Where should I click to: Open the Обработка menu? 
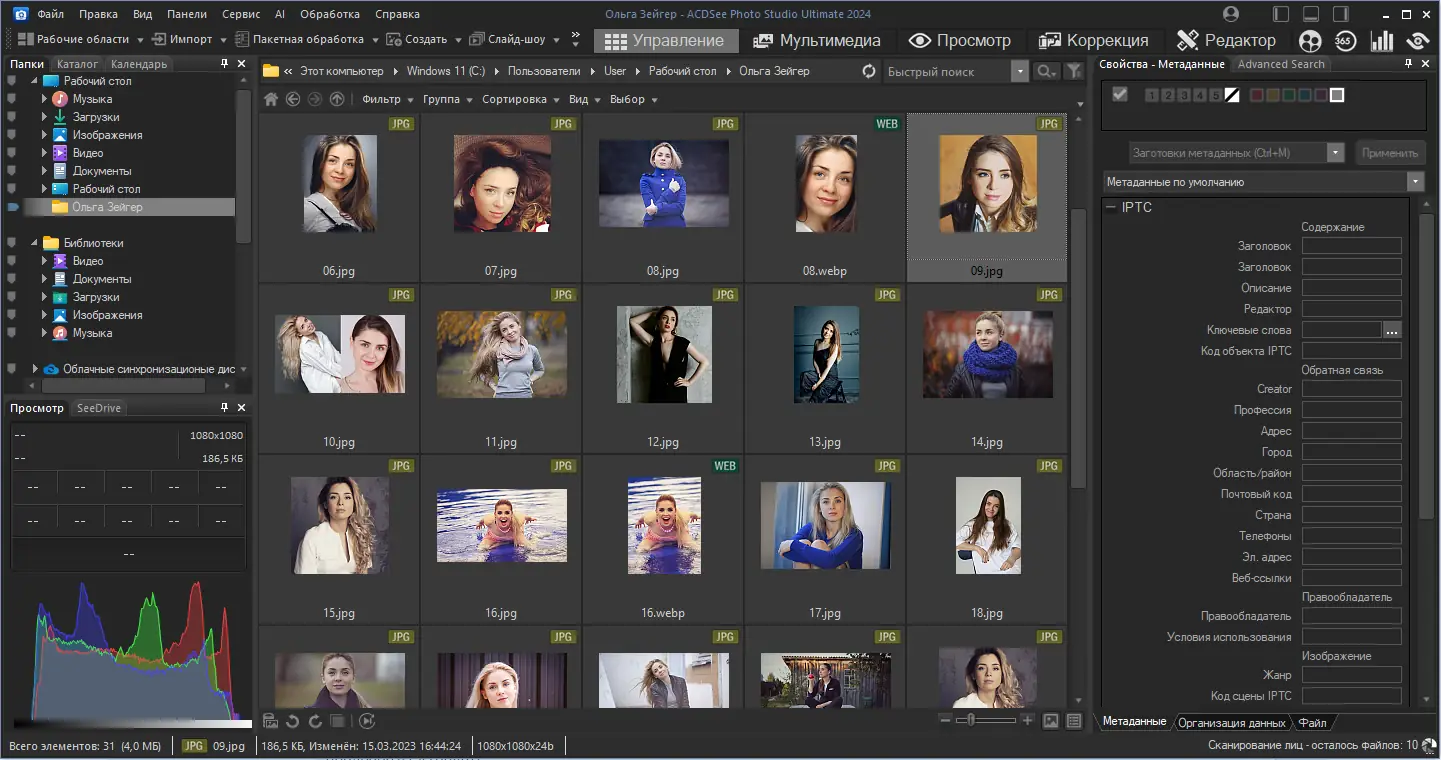coord(330,14)
